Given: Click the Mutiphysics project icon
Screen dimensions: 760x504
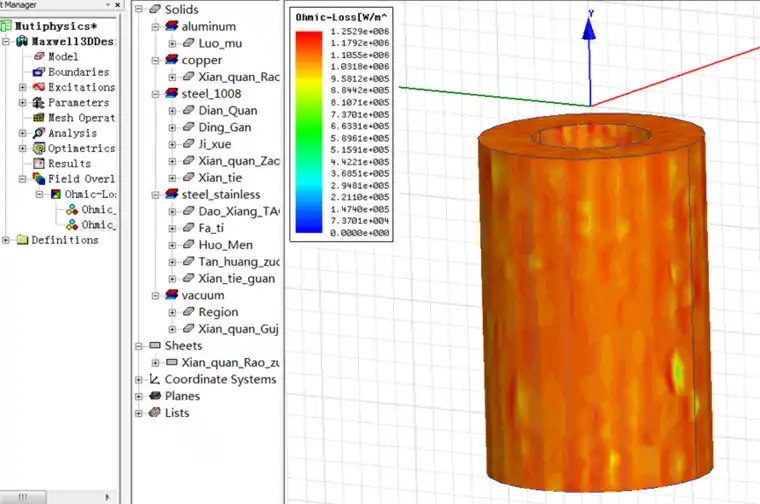Looking at the screenshot, I should click(x=6, y=26).
